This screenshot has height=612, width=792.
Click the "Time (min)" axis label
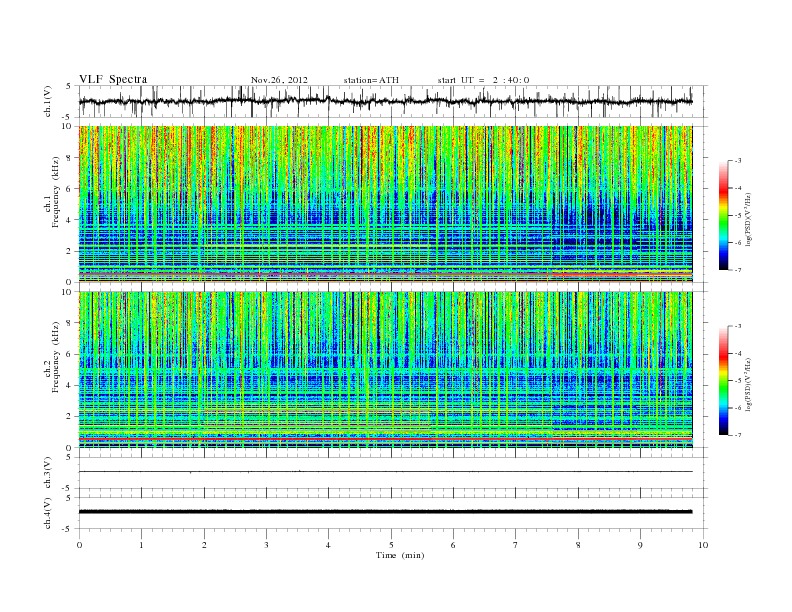(x=400, y=555)
